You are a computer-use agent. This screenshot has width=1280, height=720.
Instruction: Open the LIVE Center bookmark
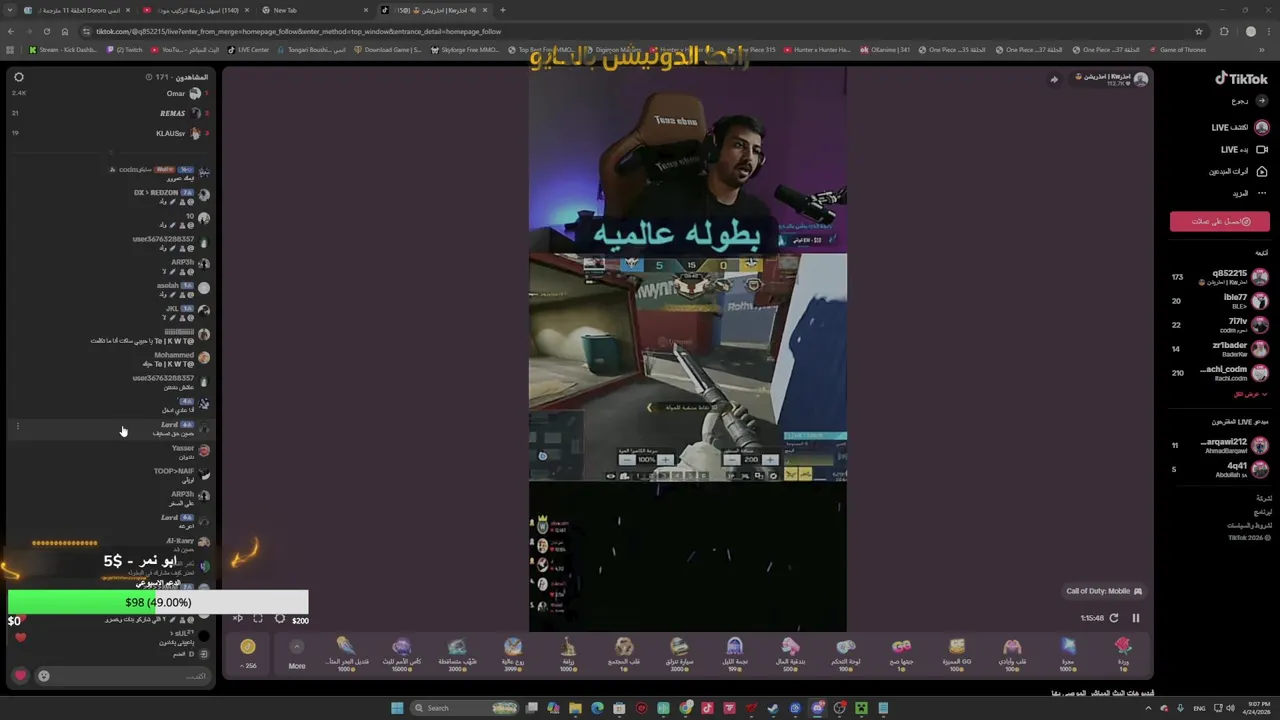click(248, 49)
